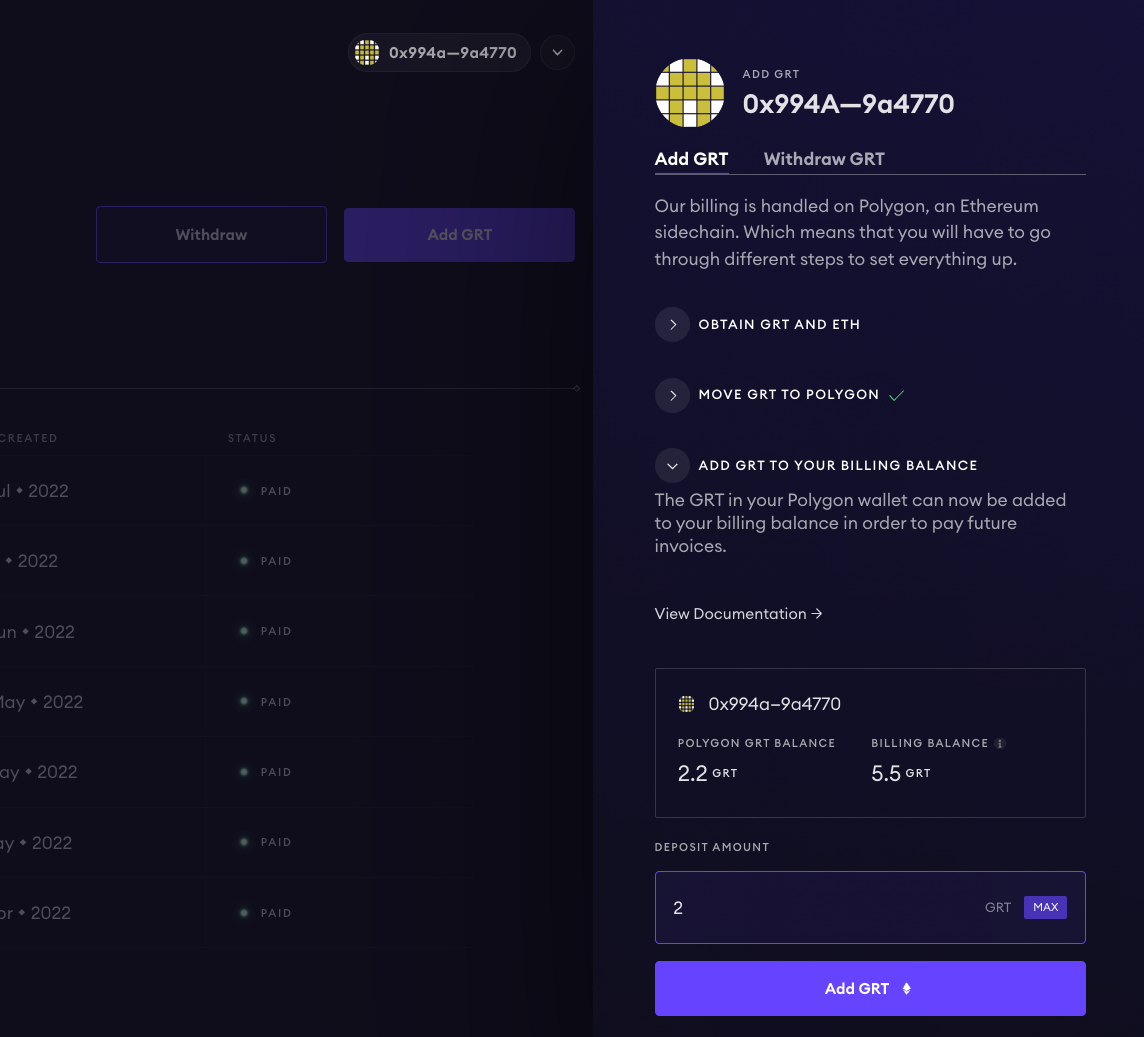This screenshot has width=1144, height=1037.
Task: Click the Withdraw button in background page
Action: pos(211,235)
